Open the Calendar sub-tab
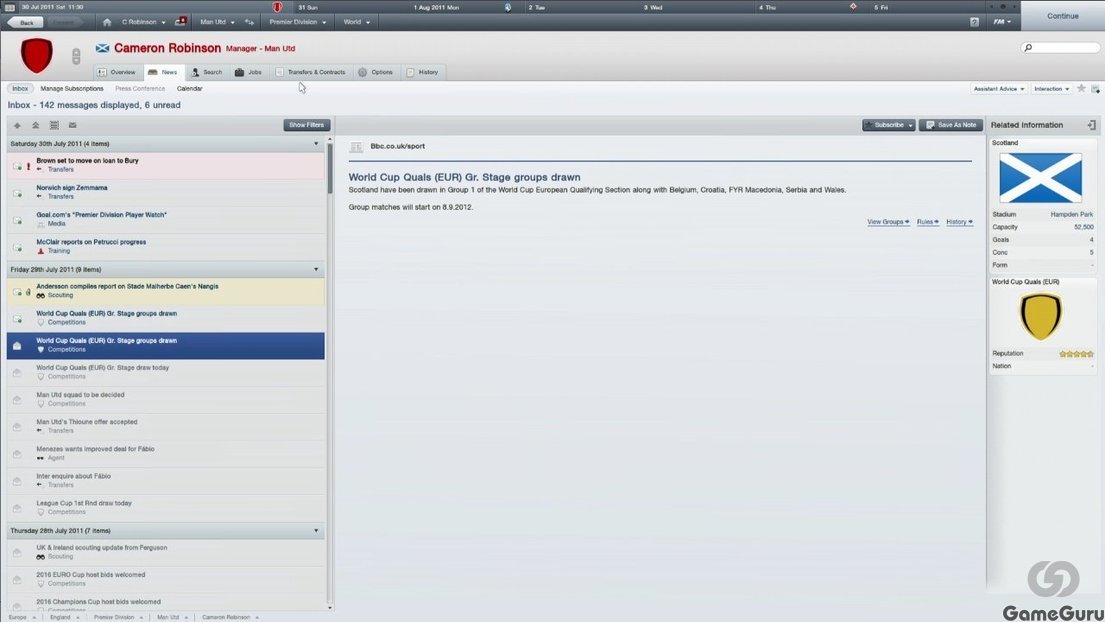Image resolution: width=1105 pixels, height=622 pixels. click(x=190, y=89)
